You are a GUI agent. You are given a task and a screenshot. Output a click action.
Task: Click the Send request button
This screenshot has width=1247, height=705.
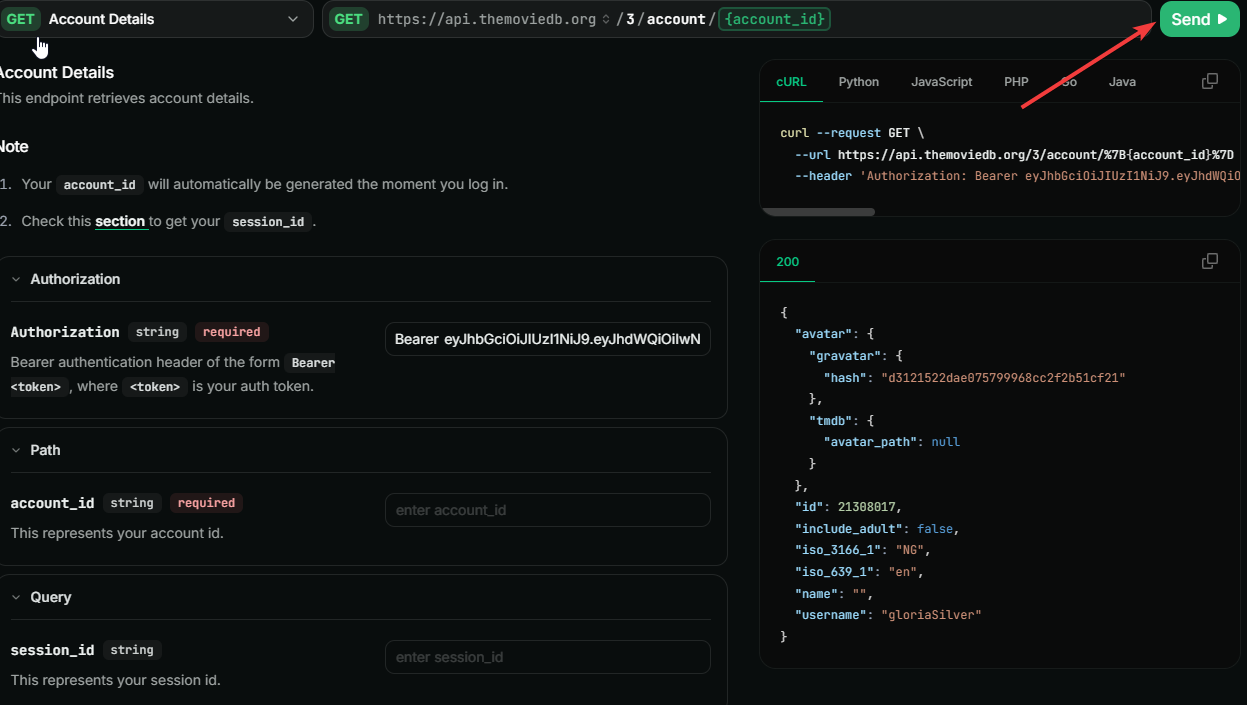[1199, 19]
